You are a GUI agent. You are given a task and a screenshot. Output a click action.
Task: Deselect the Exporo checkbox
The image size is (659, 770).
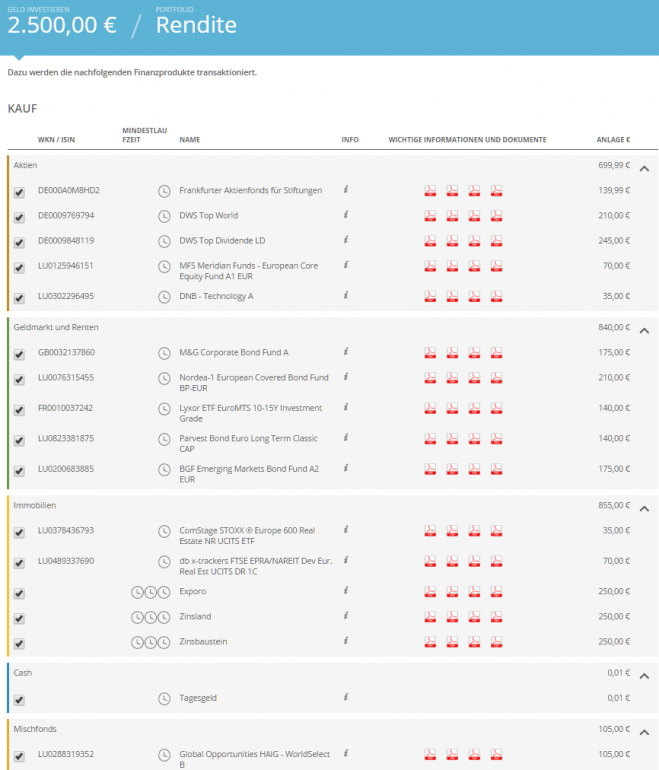(19, 593)
